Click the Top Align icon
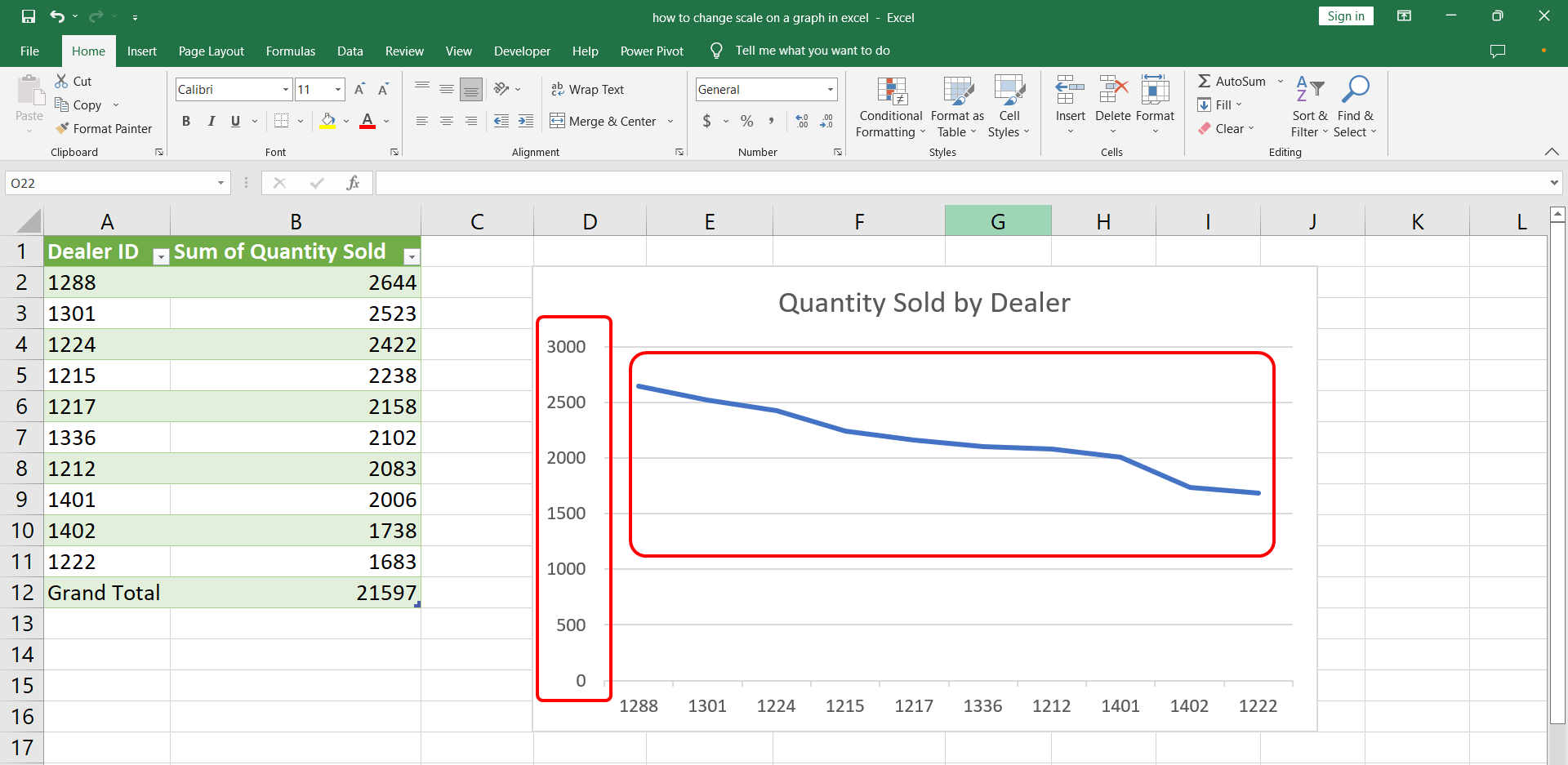The image size is (1568, 765). click(x=422, y=89)
